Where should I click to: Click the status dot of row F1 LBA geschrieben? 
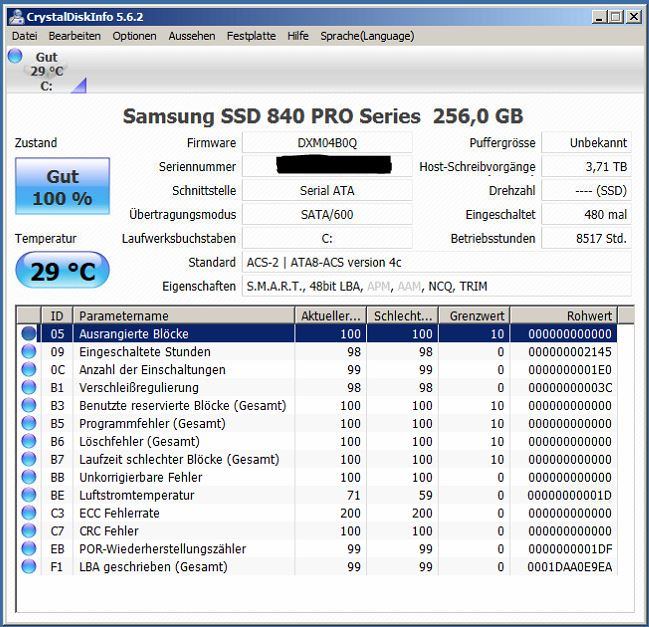pyautogui.click(x=29, y=567)
